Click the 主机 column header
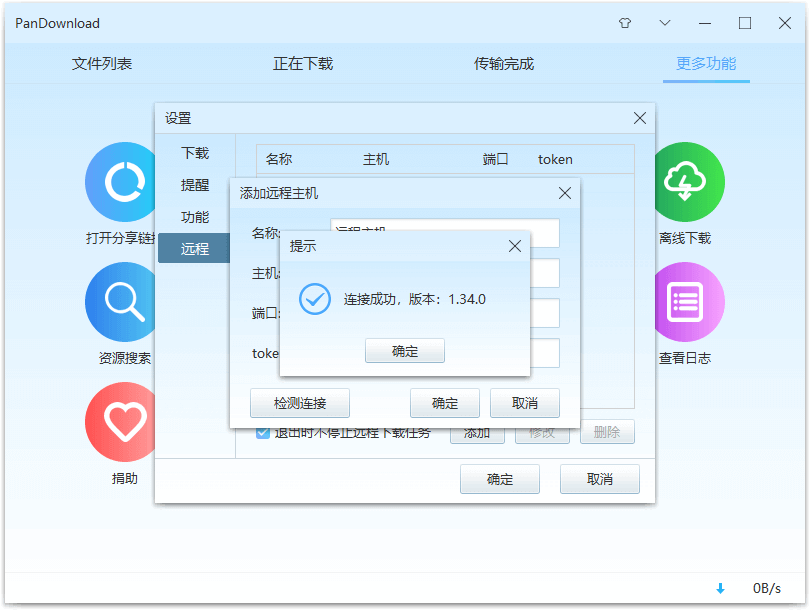This screenshot has width=810, height=610. click(376, 159)
